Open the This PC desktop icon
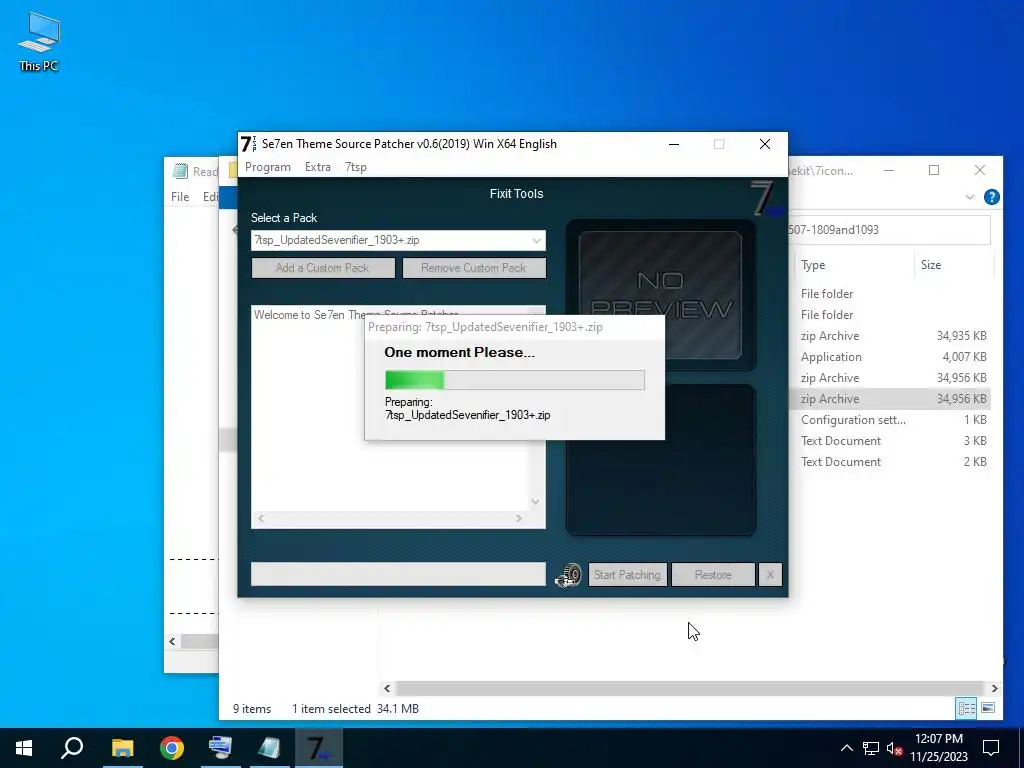1024x768 pixels. (39, 42)
